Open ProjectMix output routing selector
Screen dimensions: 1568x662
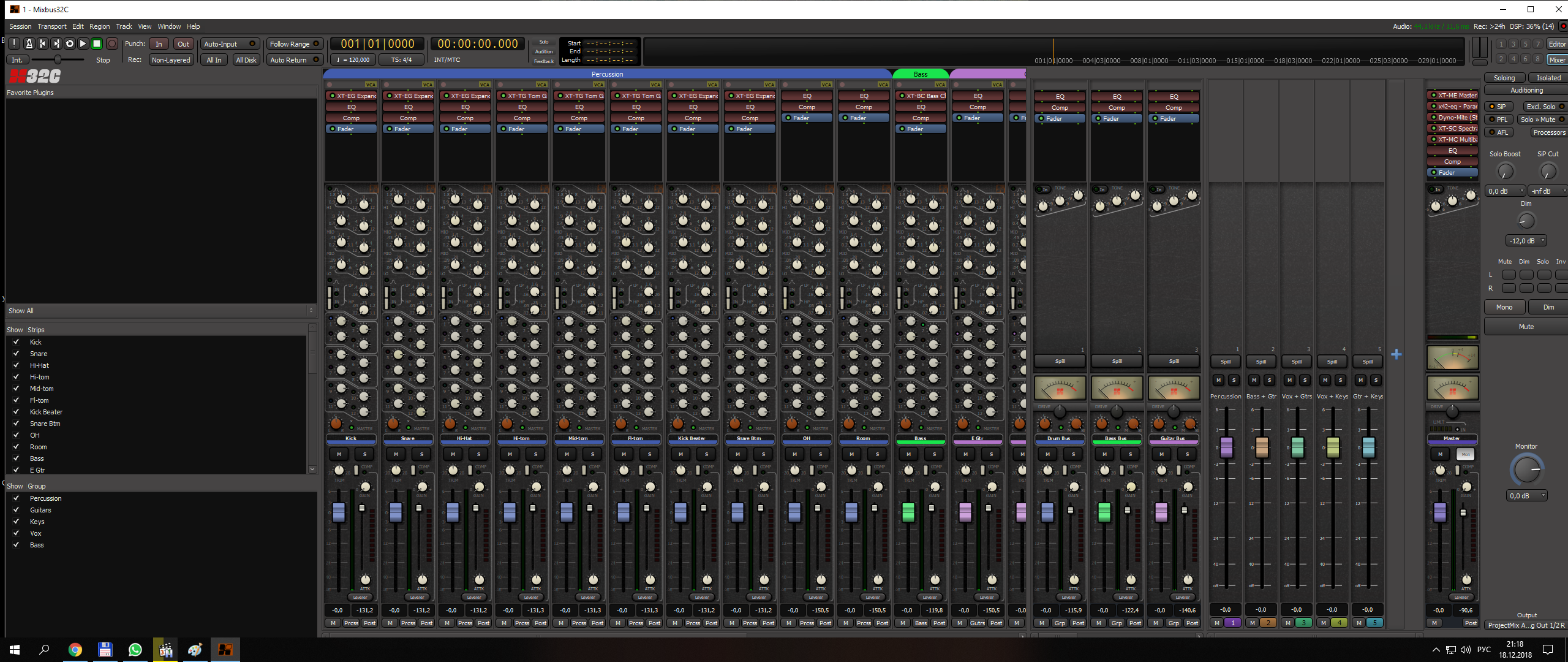[1525, 625]
